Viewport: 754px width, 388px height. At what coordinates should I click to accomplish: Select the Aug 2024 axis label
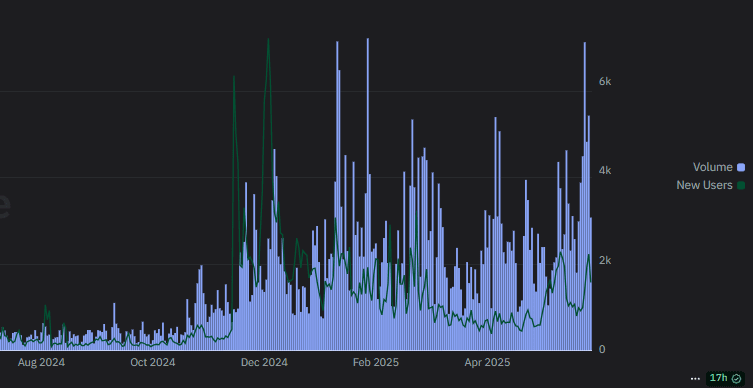tap(41, 363)
